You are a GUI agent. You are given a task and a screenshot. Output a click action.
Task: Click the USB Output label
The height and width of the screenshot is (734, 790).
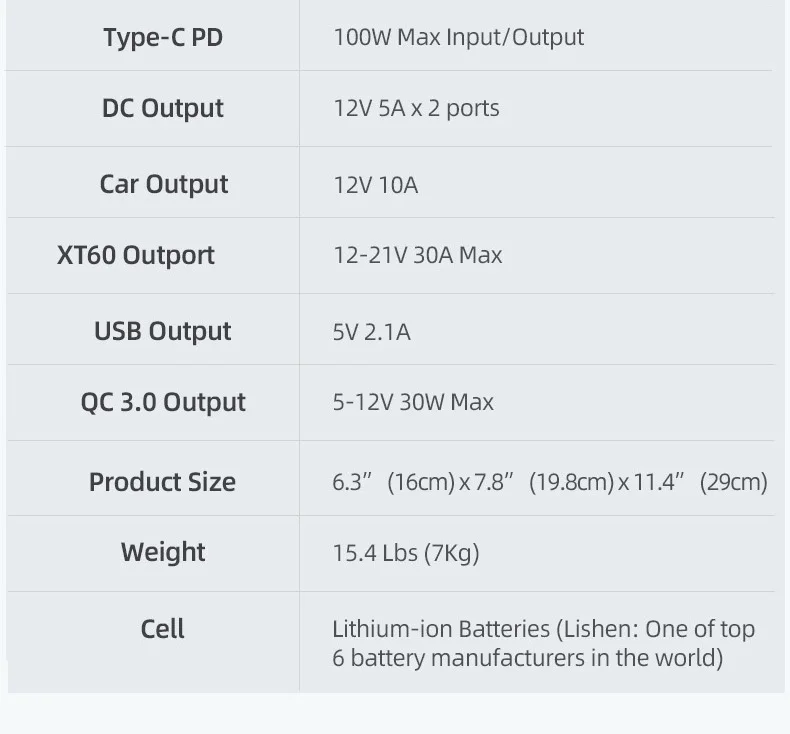[x=163, y=331]
